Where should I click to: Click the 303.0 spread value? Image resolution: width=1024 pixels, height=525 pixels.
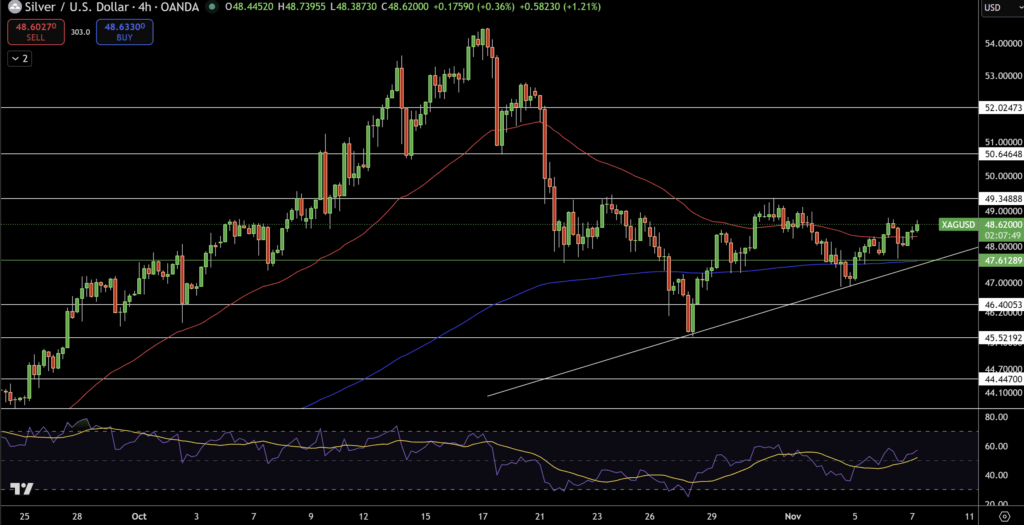80,32
